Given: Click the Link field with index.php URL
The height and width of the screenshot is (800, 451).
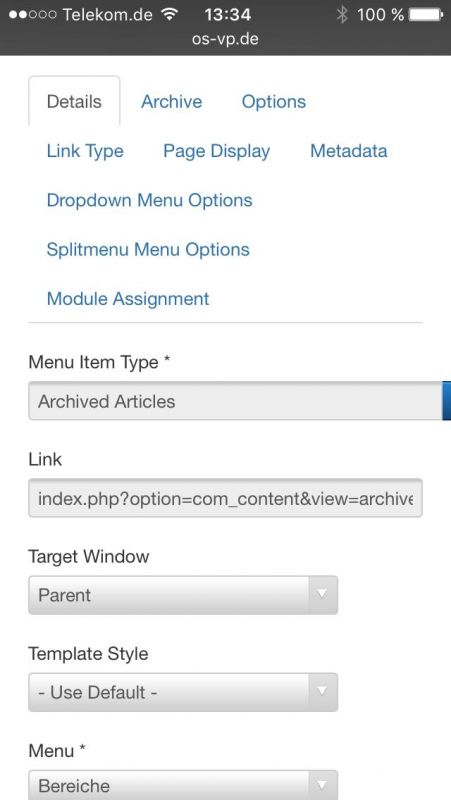Looking at the screenshot, I should click(225, 498).
